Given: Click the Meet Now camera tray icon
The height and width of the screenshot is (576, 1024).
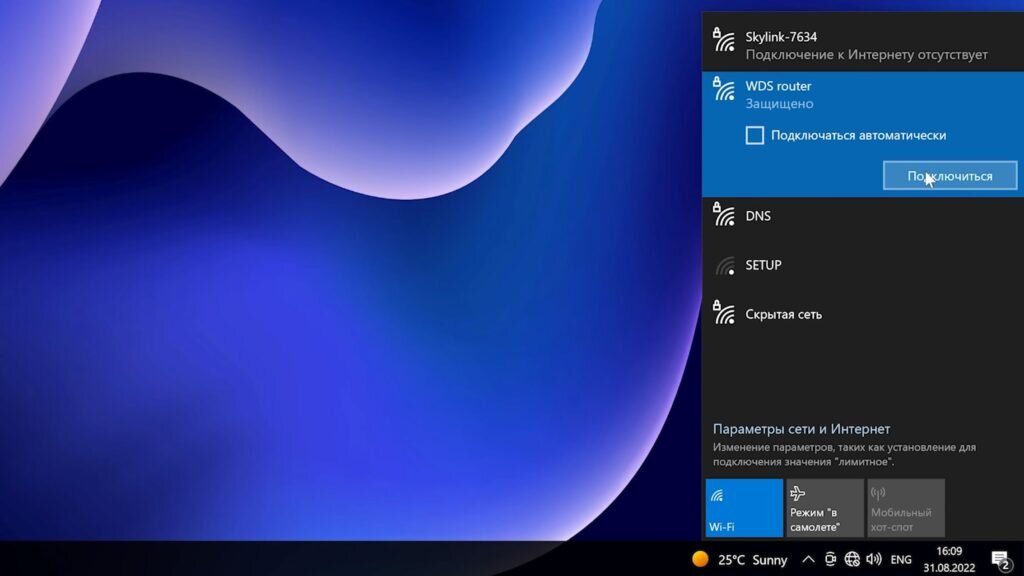Looking at the screenshot, I should coord(830,559).
